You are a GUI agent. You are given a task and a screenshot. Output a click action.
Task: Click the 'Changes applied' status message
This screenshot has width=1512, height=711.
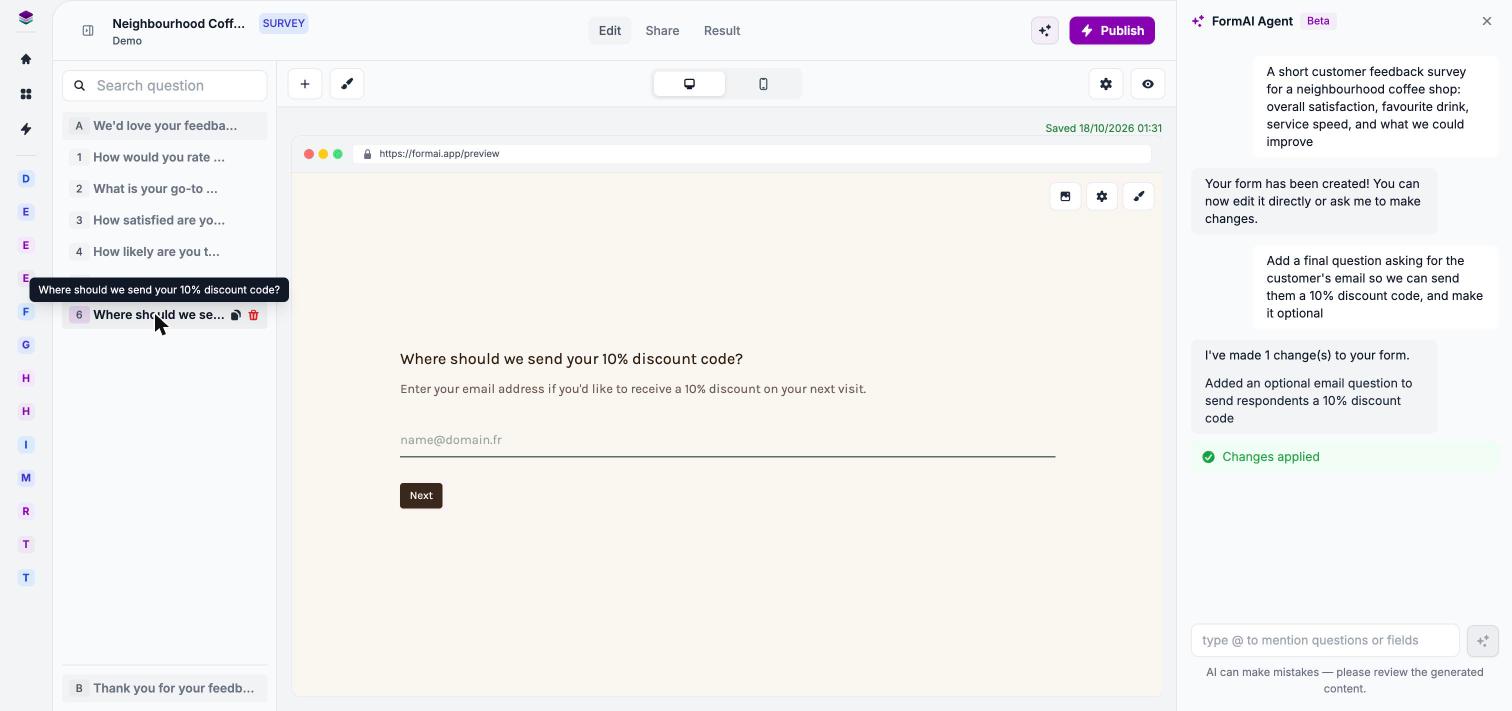1345,457
